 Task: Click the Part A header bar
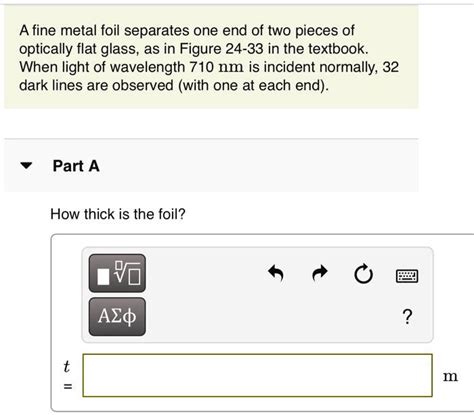click(x=211, y=166)
